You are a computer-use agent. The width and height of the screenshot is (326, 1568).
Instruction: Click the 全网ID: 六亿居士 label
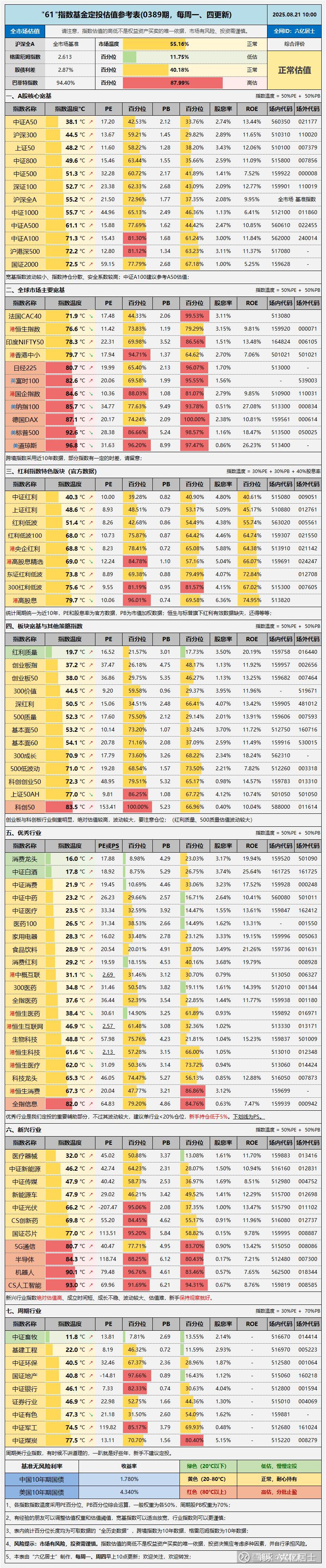pos(294,31)
